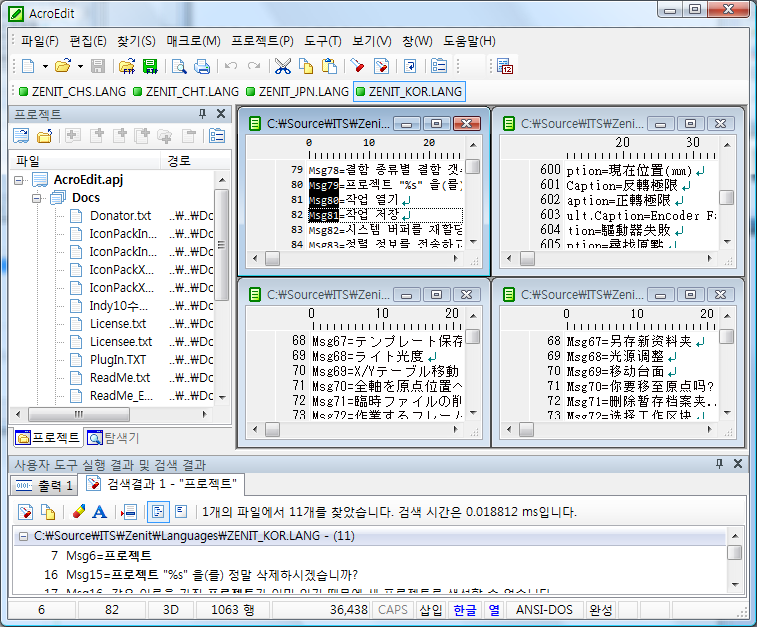This screenshot has height=627, width=757.
Task: Open dropdown arrow next to New document
Action: 45,67
